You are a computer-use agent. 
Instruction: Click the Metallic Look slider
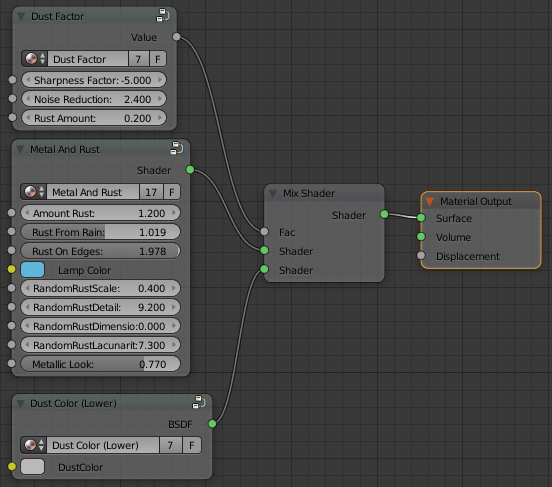(x=100, y=364)
